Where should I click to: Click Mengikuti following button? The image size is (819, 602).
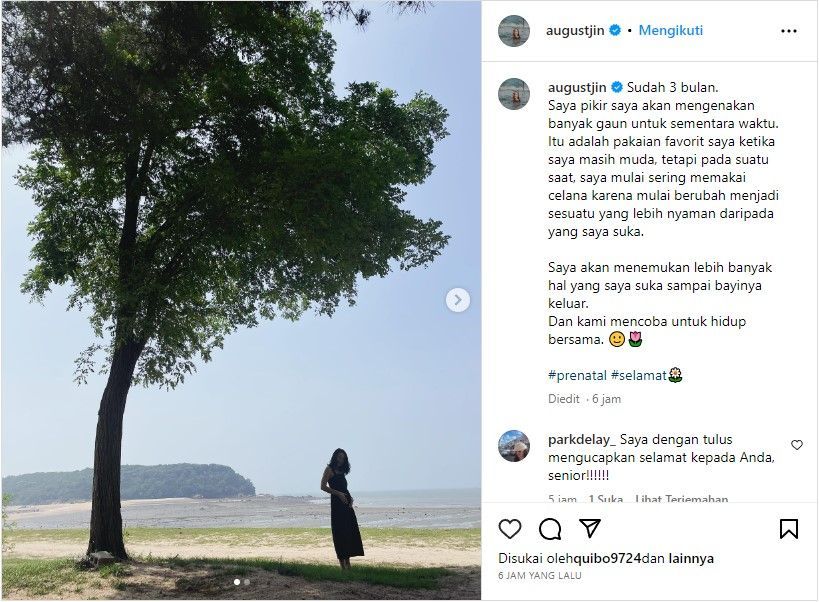coord(671,30)
